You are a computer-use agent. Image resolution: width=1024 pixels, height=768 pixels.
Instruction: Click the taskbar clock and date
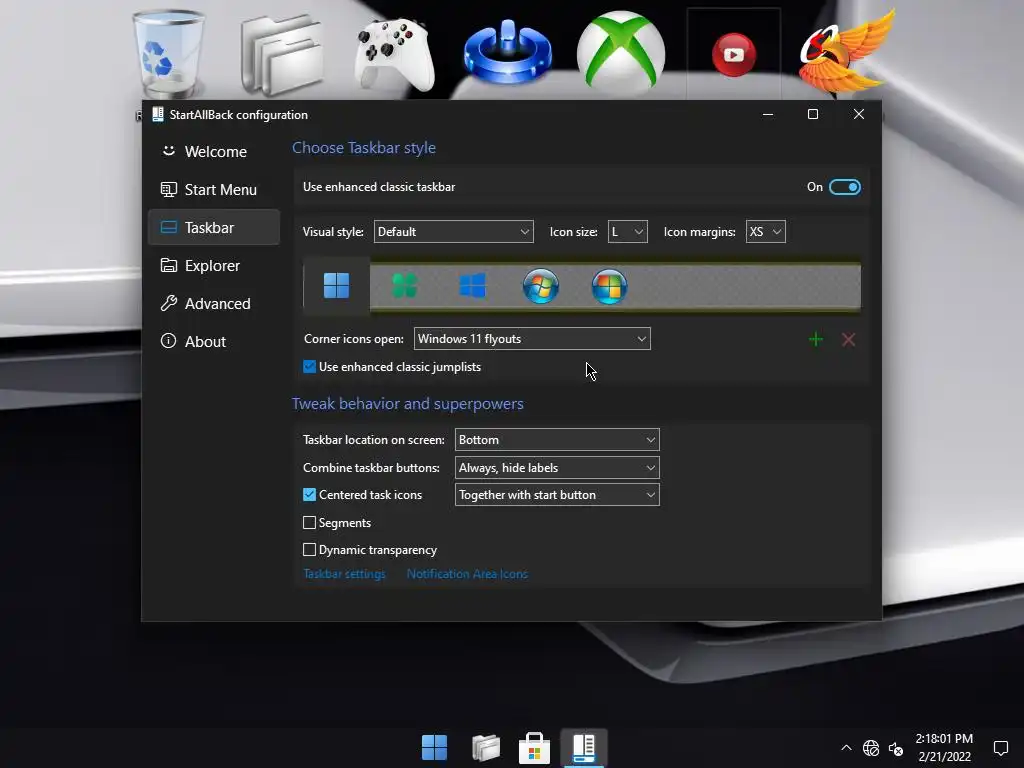(x=944, y=748)
